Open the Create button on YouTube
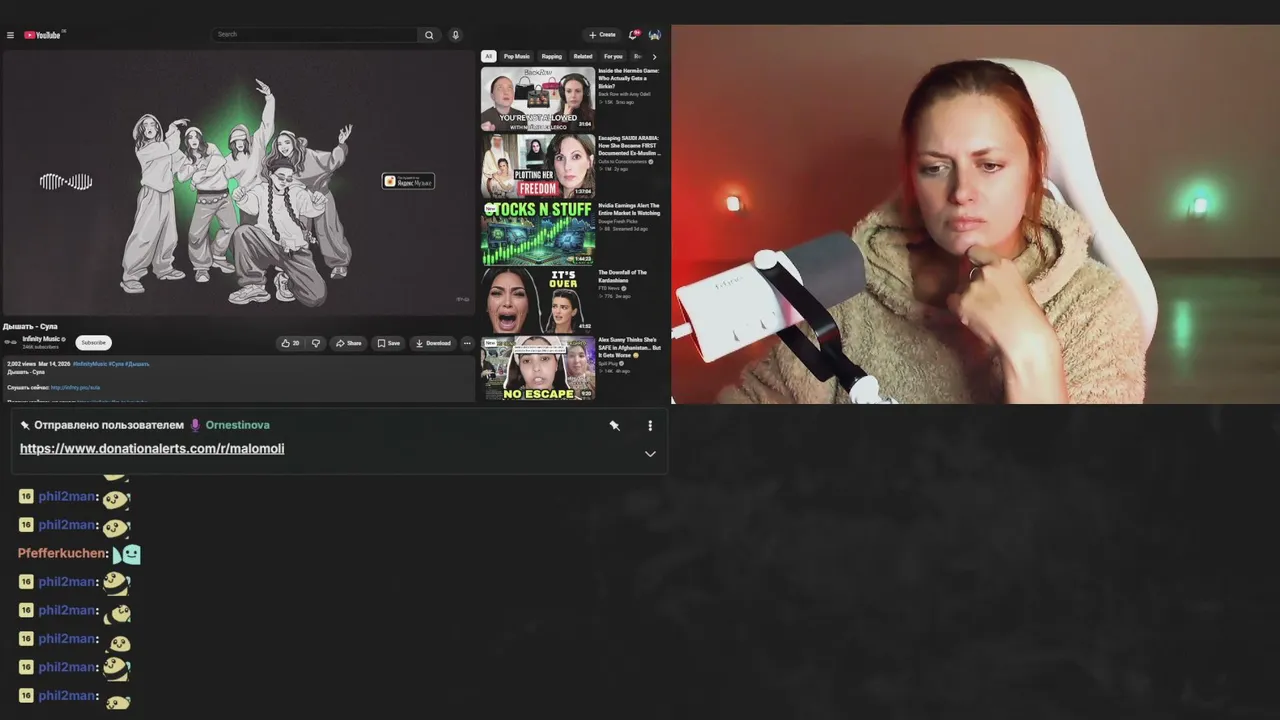Viewport: 1280px width, 720px height. click(x=602, y=35)
